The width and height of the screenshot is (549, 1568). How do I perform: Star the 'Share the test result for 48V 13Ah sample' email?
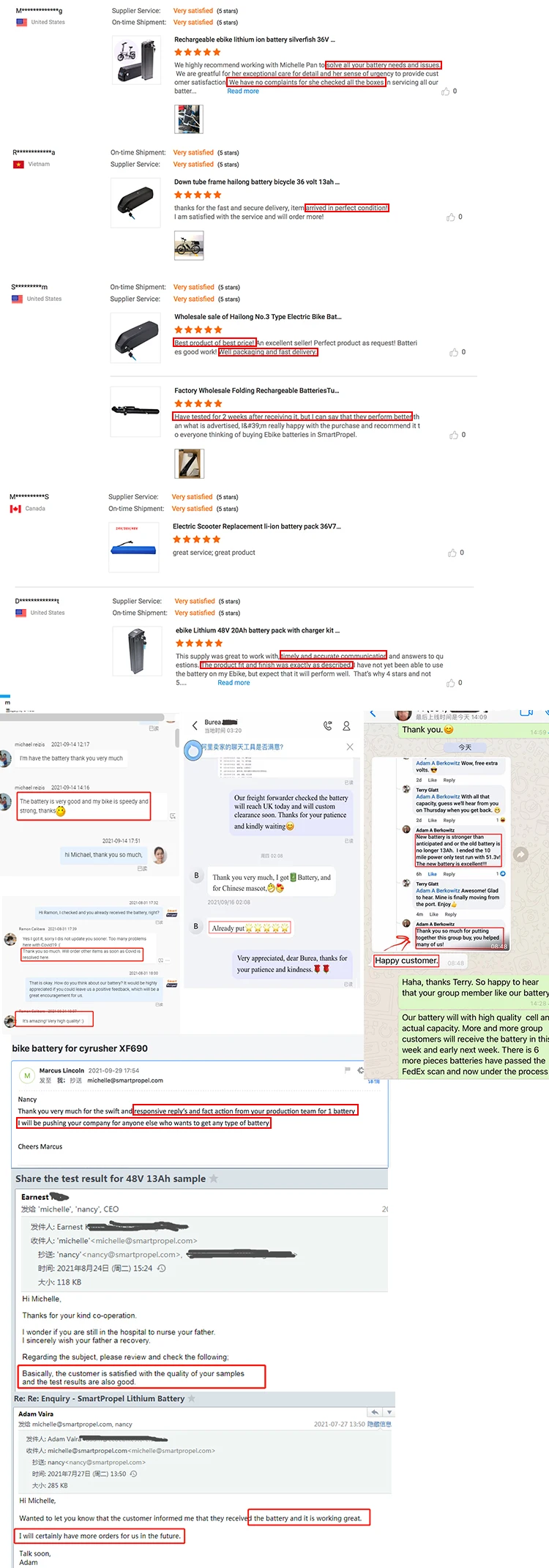click(x=214, y=1179)
